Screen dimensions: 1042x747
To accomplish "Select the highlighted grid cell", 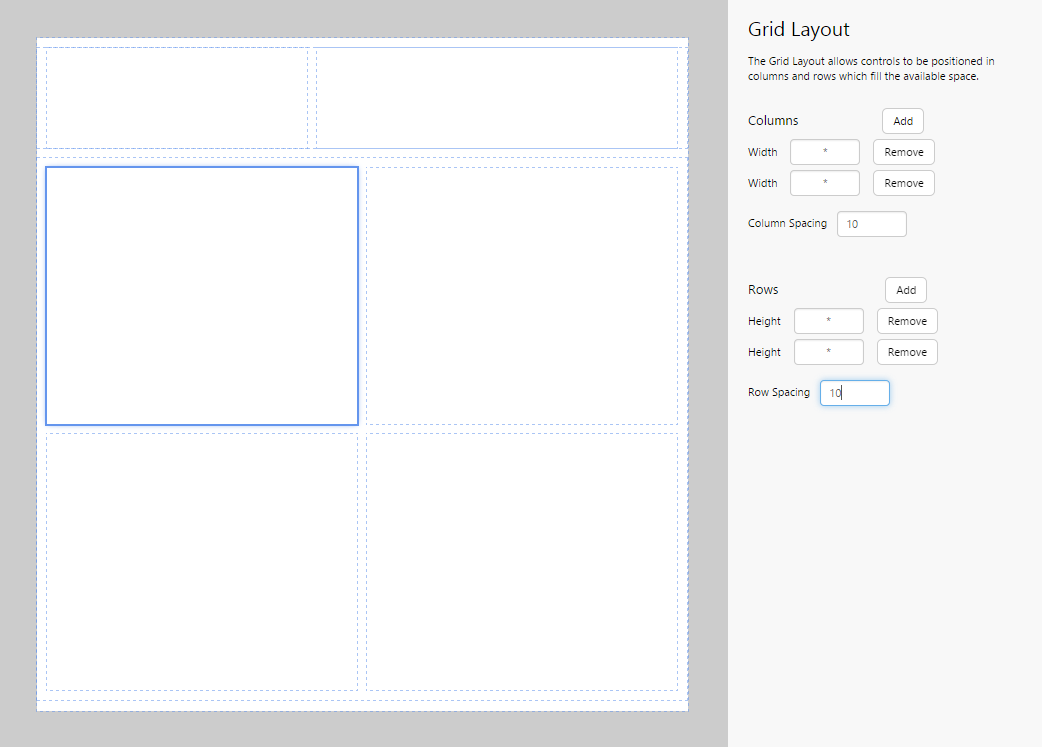I will click(201, 295).
